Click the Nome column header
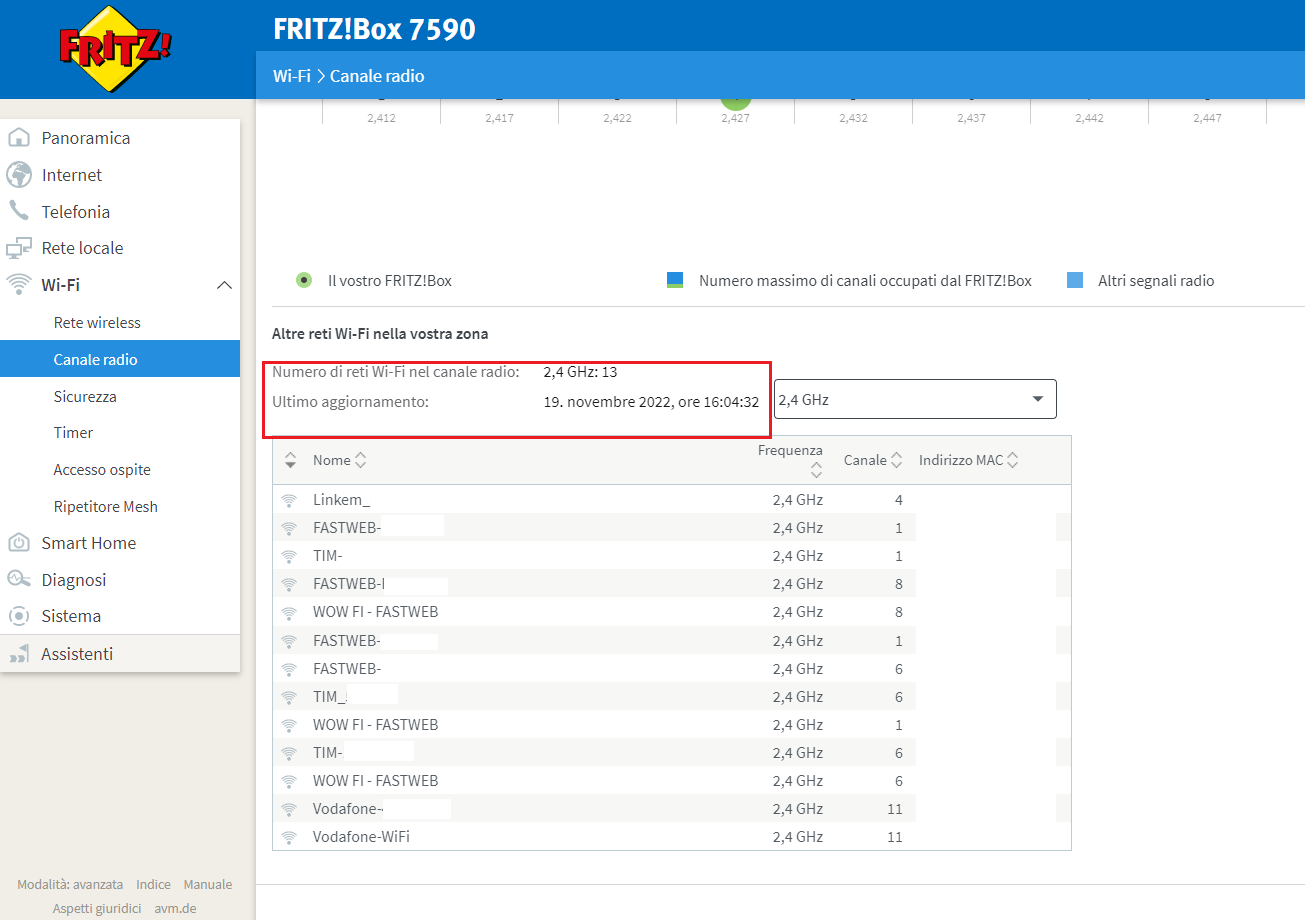The image size is (1305, 920). (x=332, y=461)
